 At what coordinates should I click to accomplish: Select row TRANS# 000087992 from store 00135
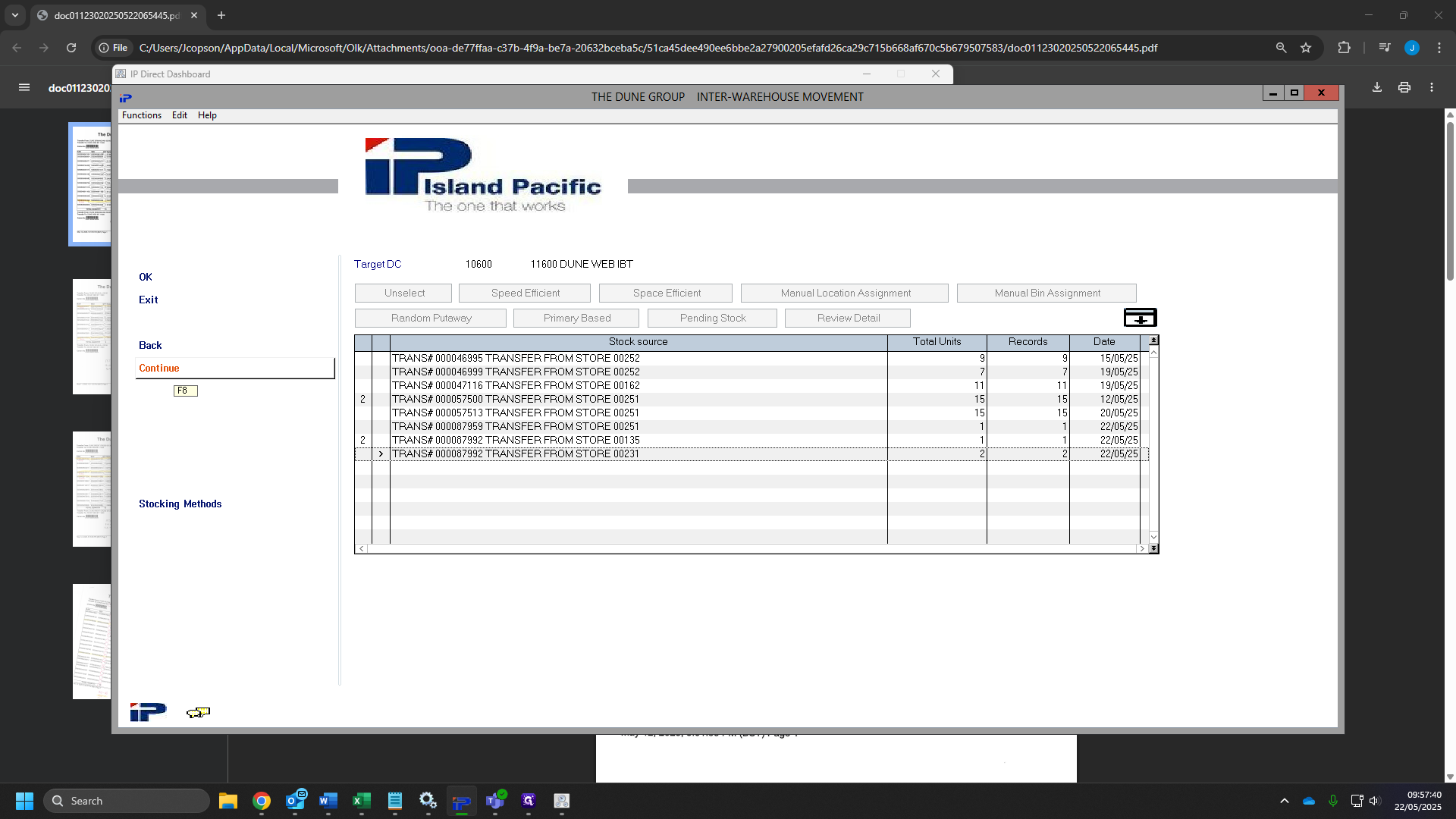pyautogui.click(x=751, y=440)
